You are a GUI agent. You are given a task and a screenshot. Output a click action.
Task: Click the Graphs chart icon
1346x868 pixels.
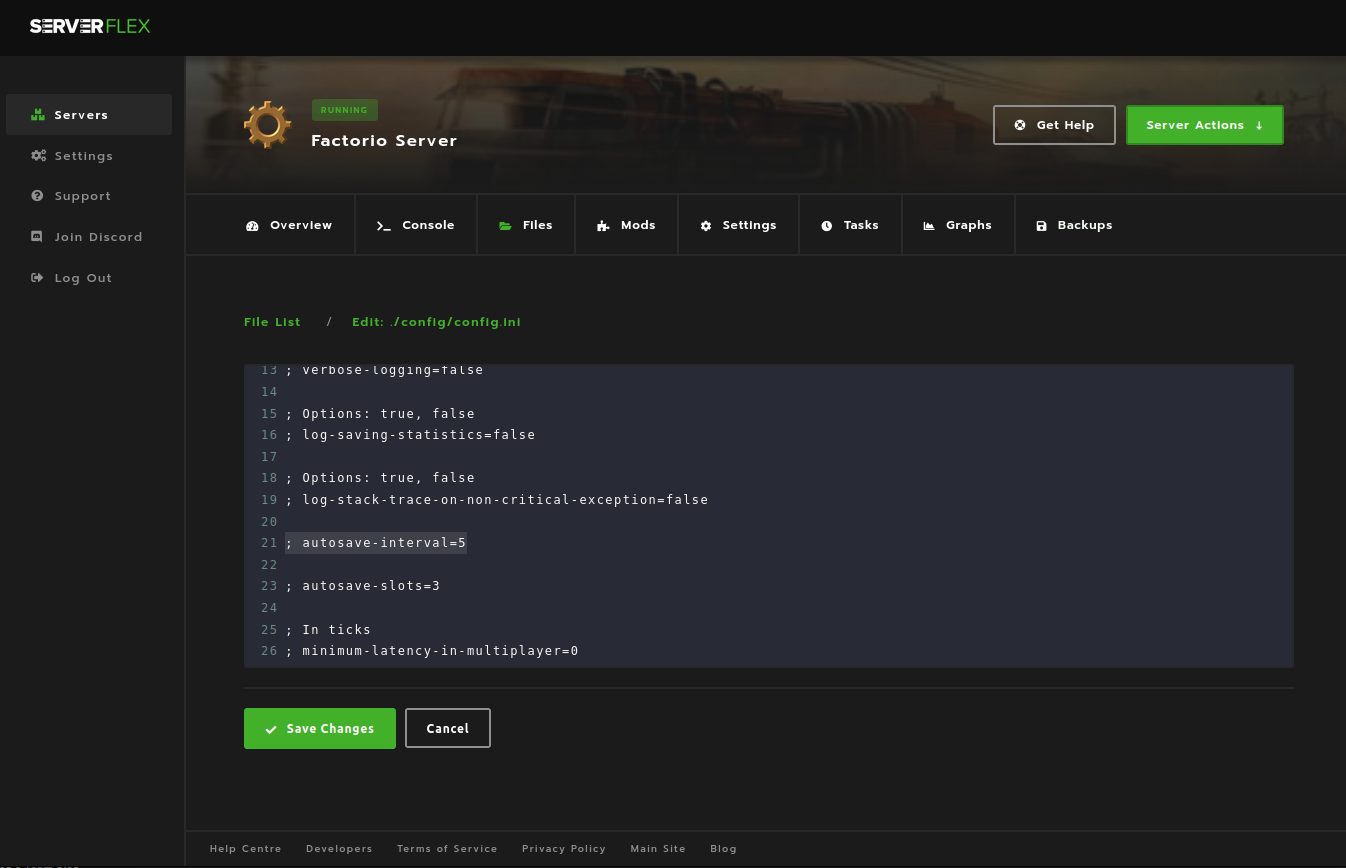[929, 226]
